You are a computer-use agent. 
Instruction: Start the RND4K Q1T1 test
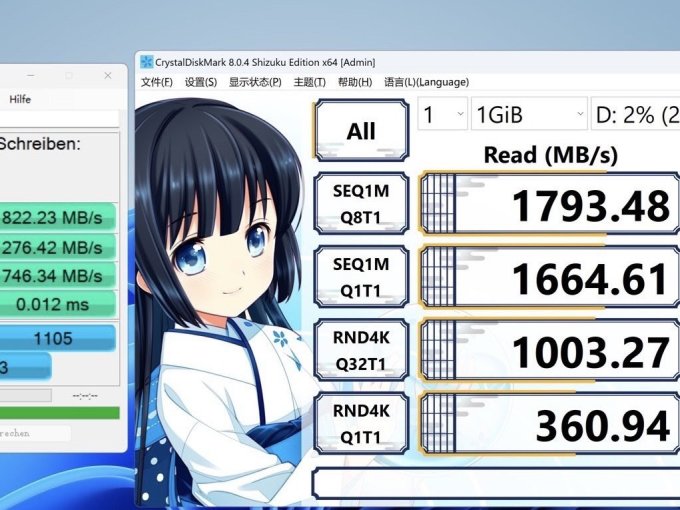click(361, 423)
